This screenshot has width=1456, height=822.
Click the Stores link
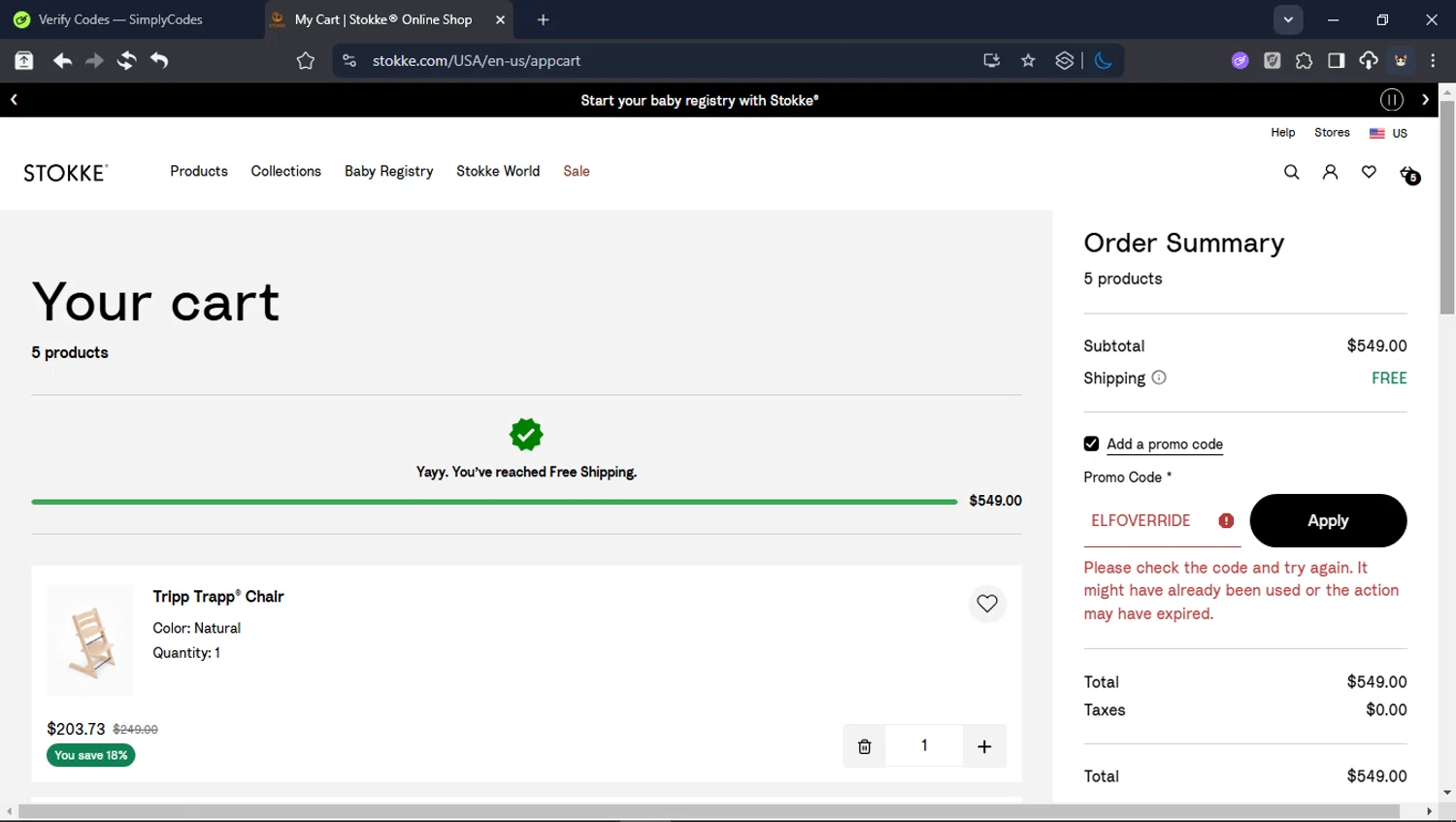pos(1332,132)
